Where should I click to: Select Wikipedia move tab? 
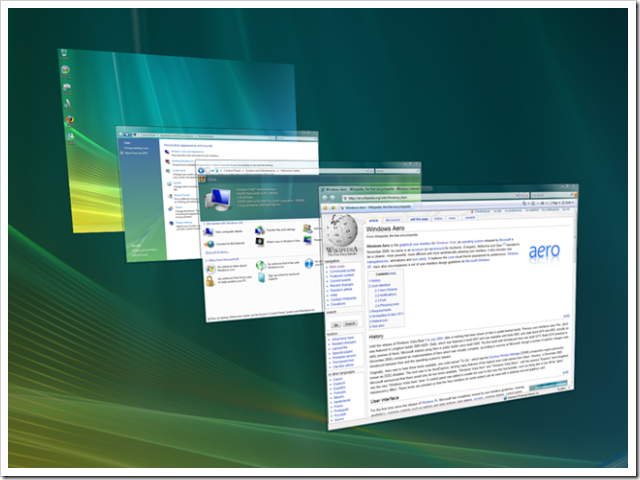(451, 218)
